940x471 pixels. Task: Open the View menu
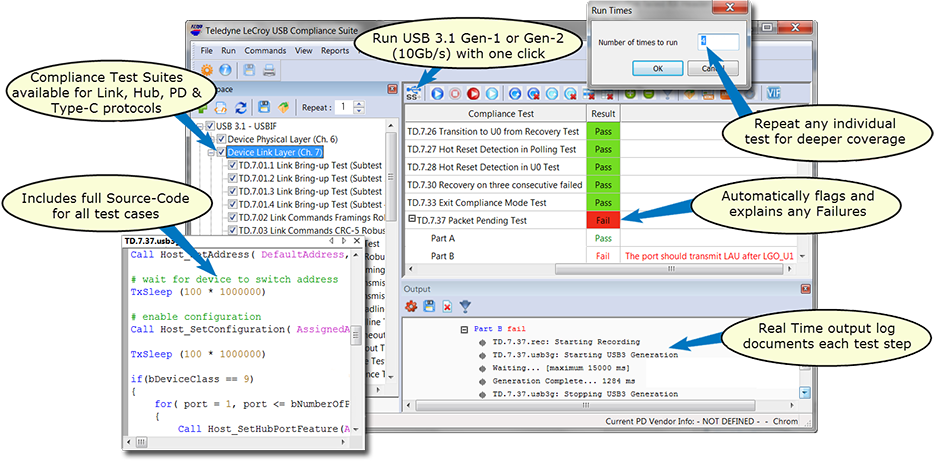[x=303, y=51]
